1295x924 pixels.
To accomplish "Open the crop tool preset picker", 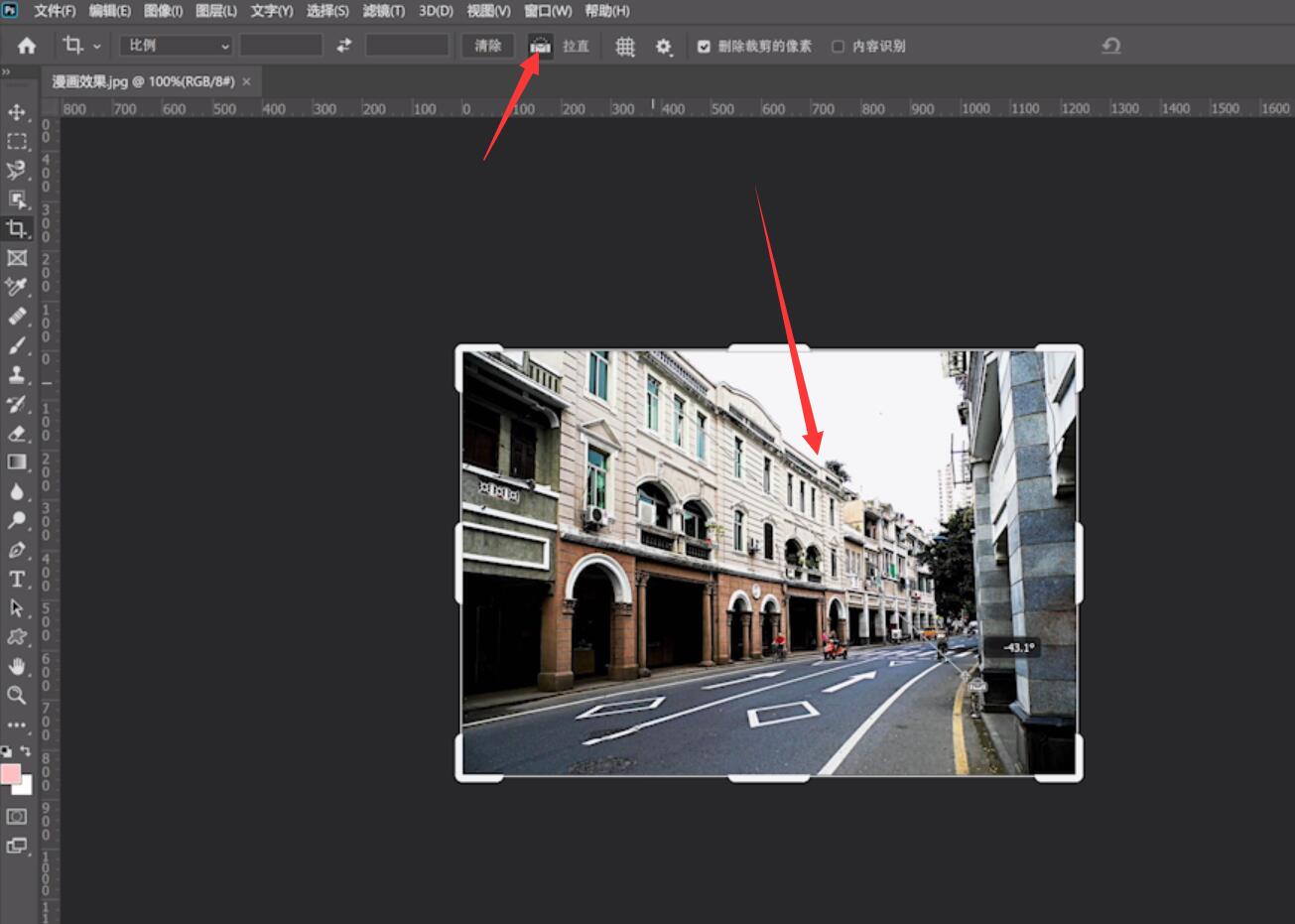I will coord(82,46).
